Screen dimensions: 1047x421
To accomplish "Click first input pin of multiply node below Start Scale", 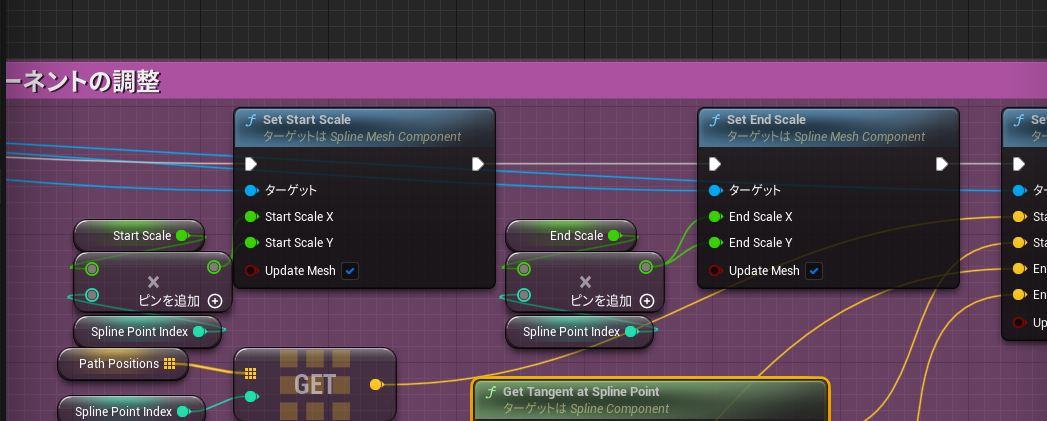I will click(92, 269).
